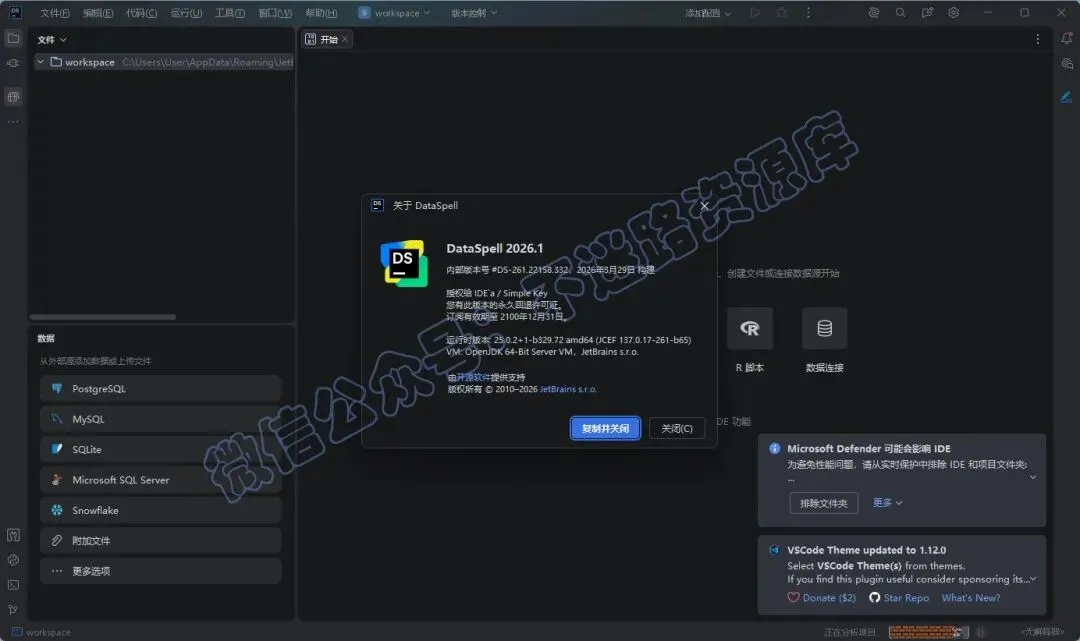
Task: Open the Star Repo link
Action: pos(899,598)
